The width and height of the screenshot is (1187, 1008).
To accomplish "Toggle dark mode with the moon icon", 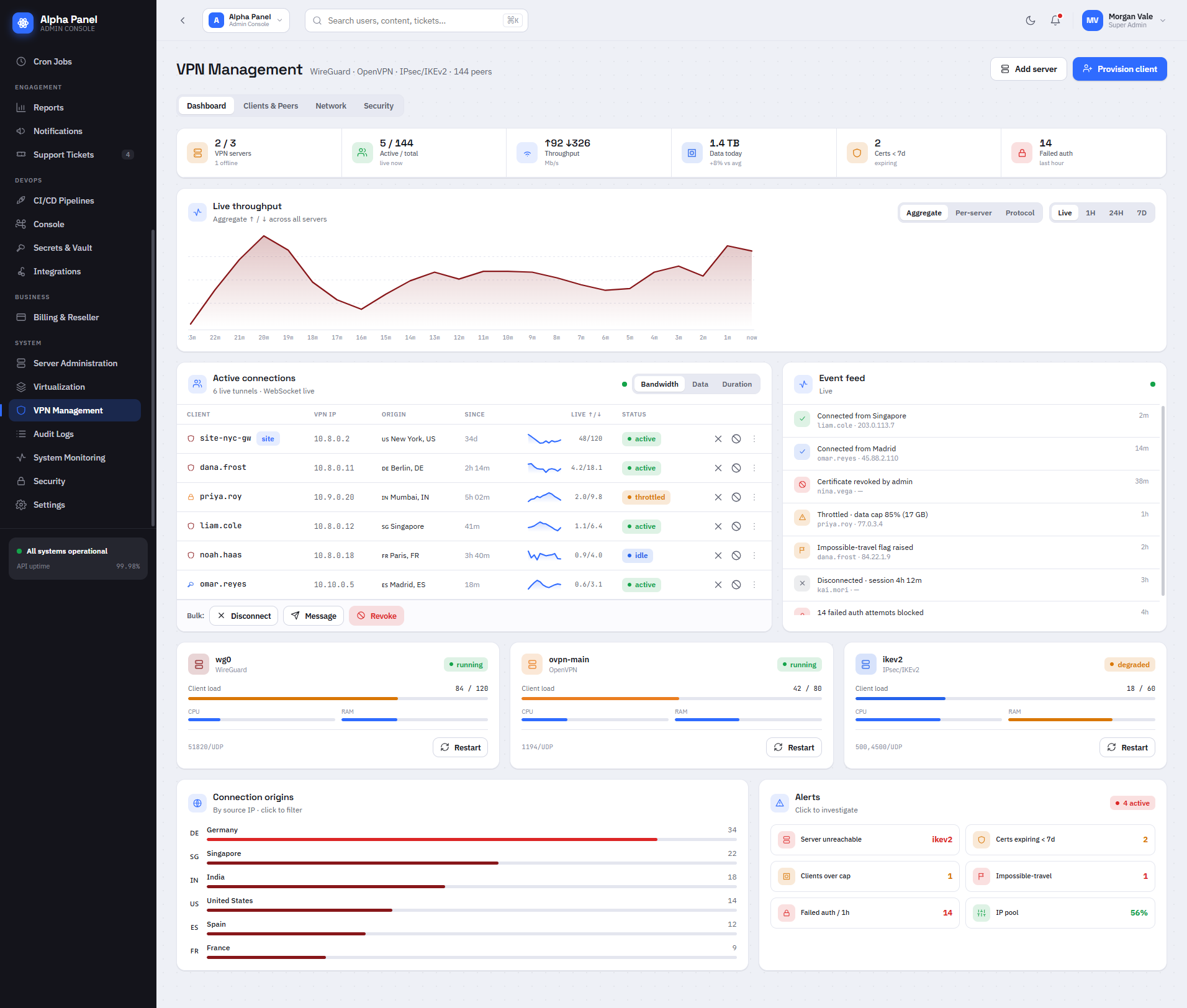I will (1031, 20).
